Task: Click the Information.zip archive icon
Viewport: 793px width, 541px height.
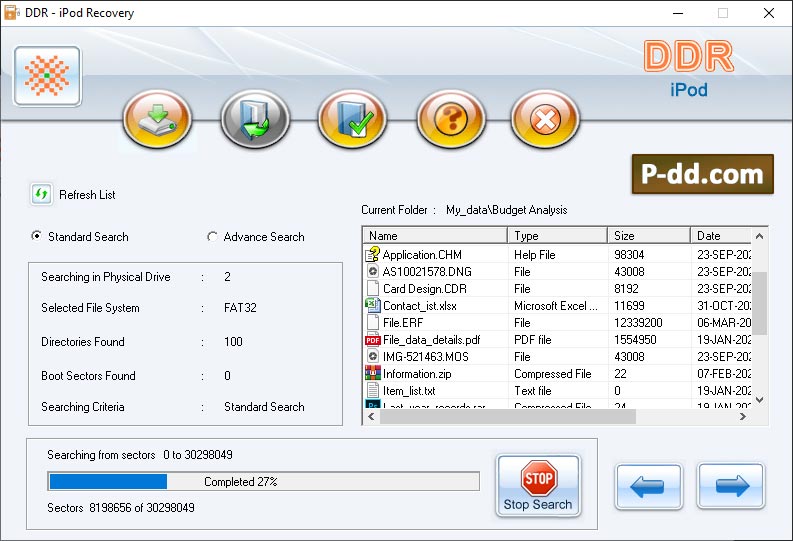Action: pyautogui.click(x=373, y=373)
